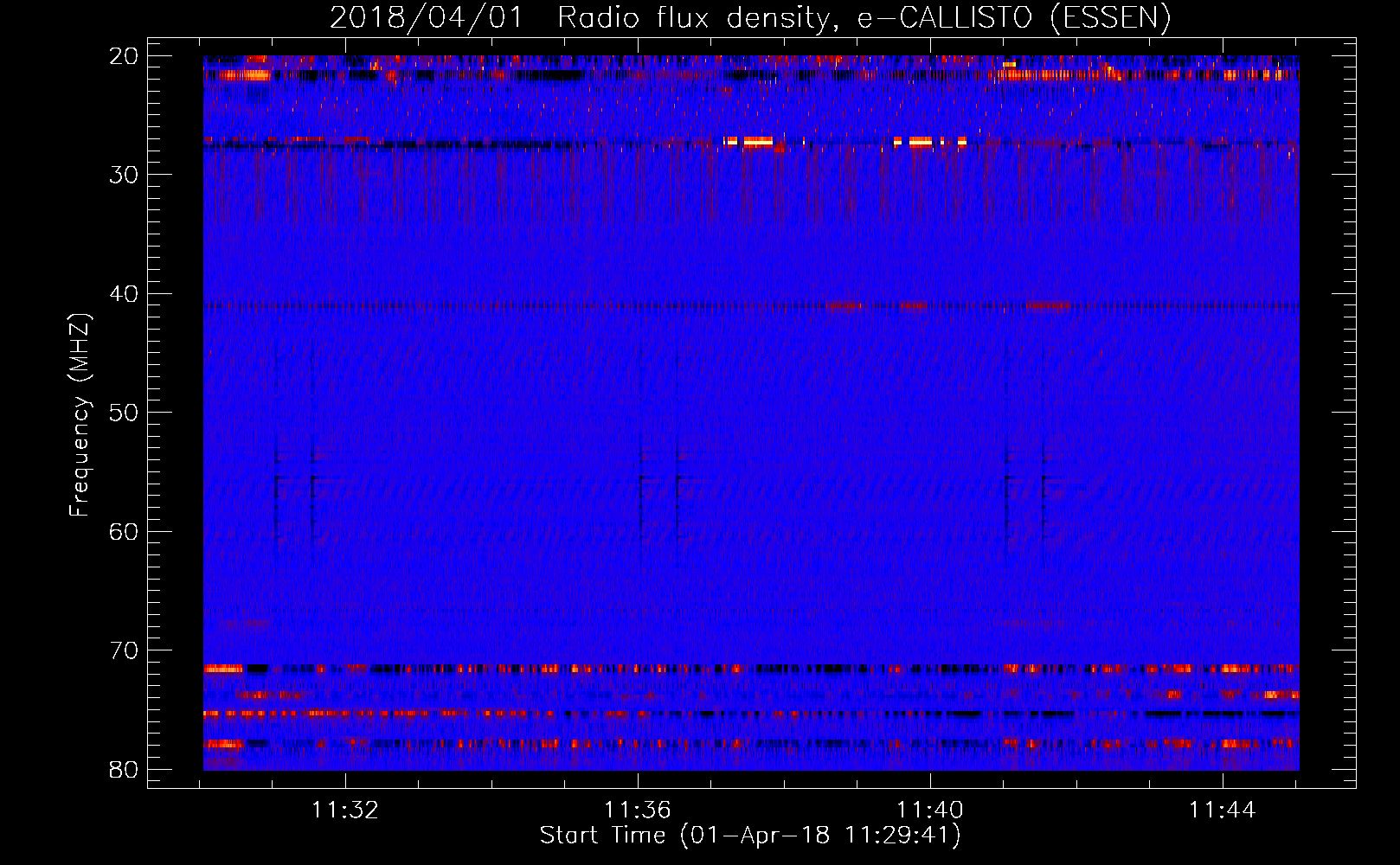Select the 30 MHz tick label

125,175
